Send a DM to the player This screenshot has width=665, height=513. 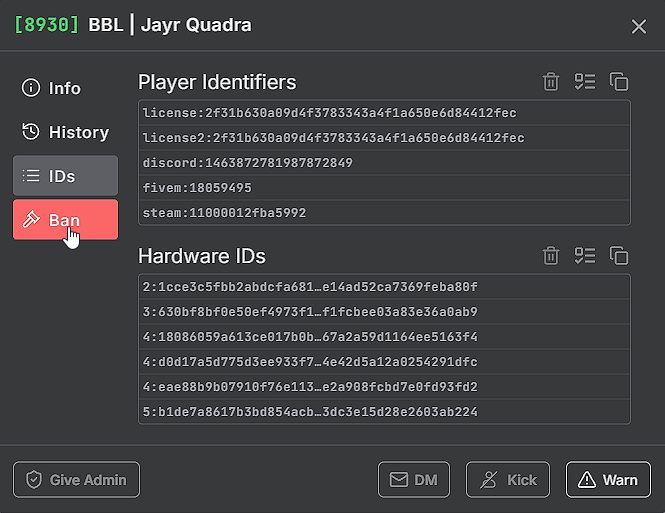[x=414, y=480]
